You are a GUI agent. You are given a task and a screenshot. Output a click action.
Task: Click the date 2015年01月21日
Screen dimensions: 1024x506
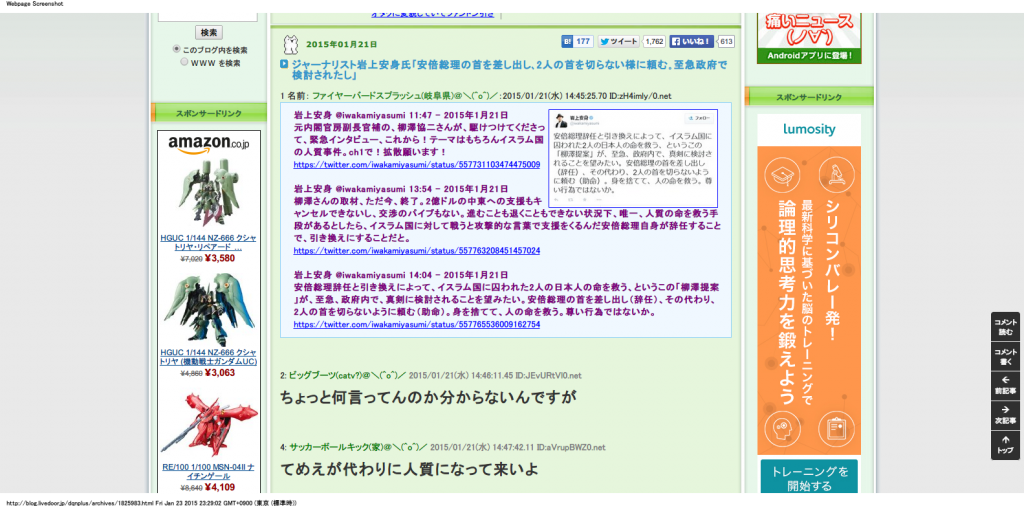[342, 44]
